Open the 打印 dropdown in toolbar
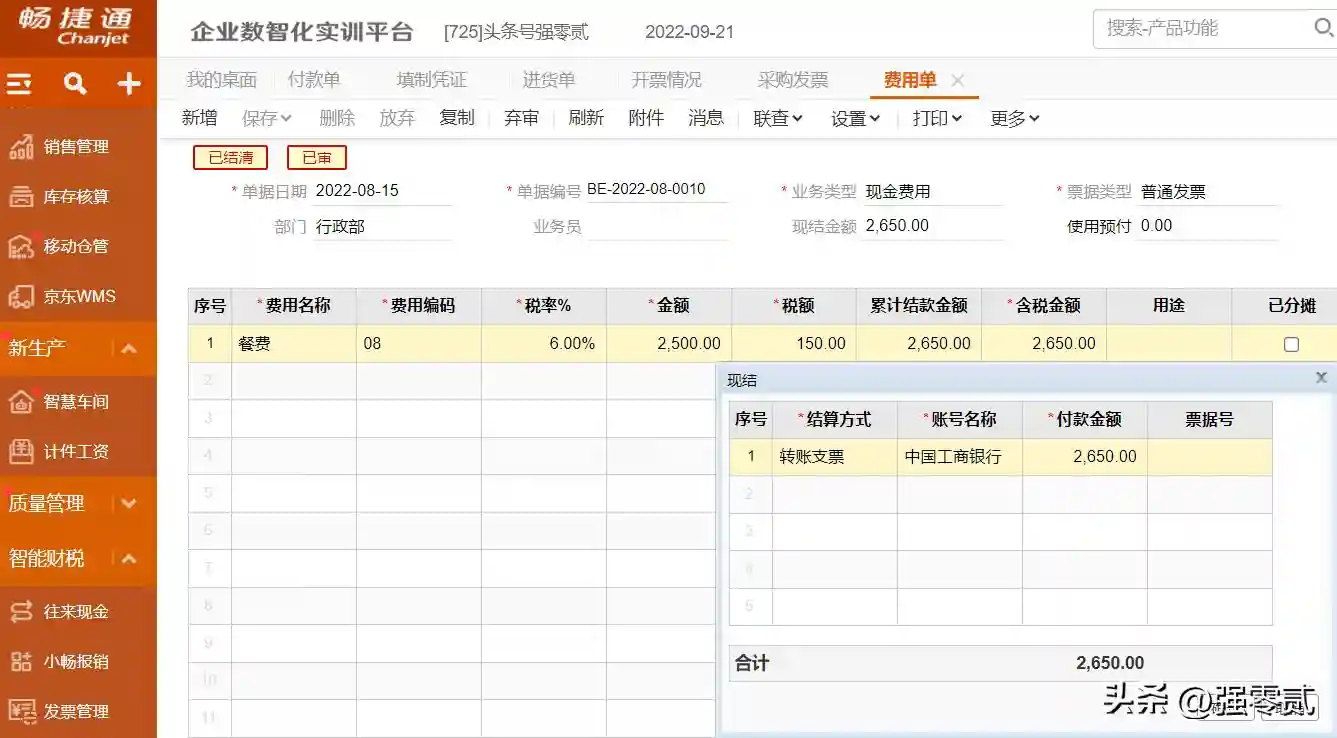 click(x=937, y=119)
